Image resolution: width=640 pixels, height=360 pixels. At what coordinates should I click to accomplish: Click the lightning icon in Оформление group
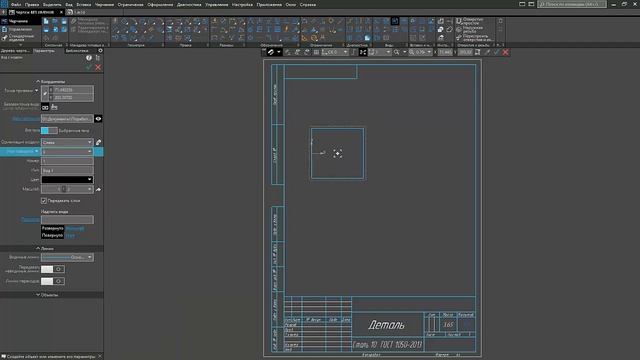click(286, 29)
